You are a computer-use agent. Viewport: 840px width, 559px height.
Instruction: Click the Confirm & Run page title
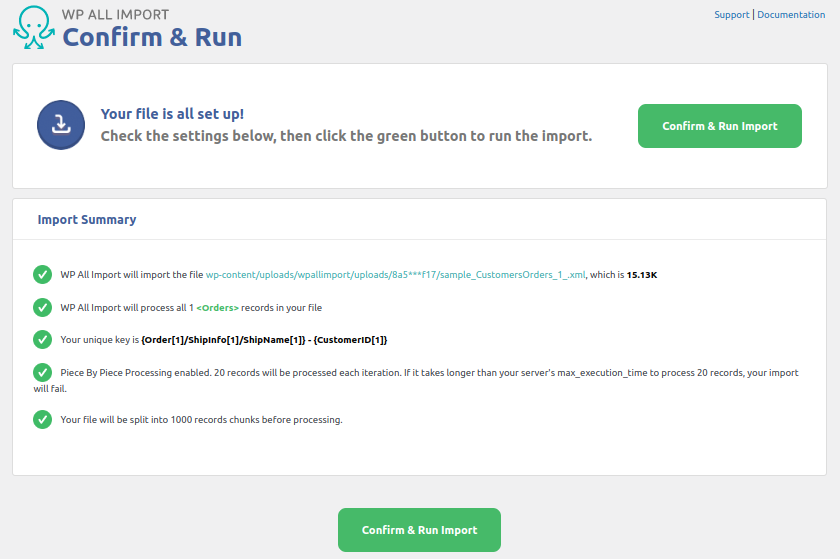[x=152, y=38]
